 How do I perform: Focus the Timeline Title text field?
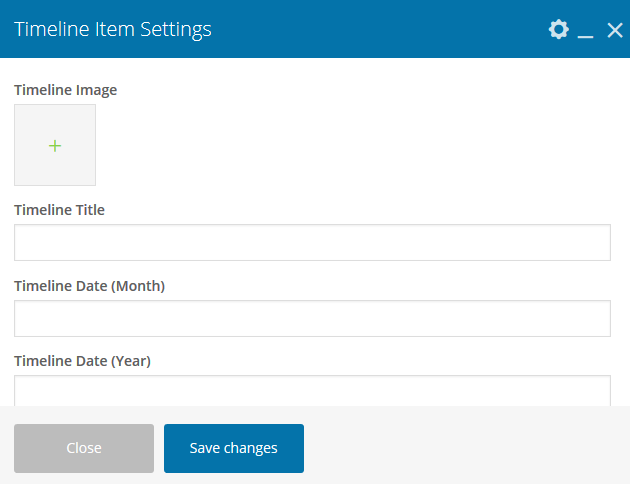[312, 243]
